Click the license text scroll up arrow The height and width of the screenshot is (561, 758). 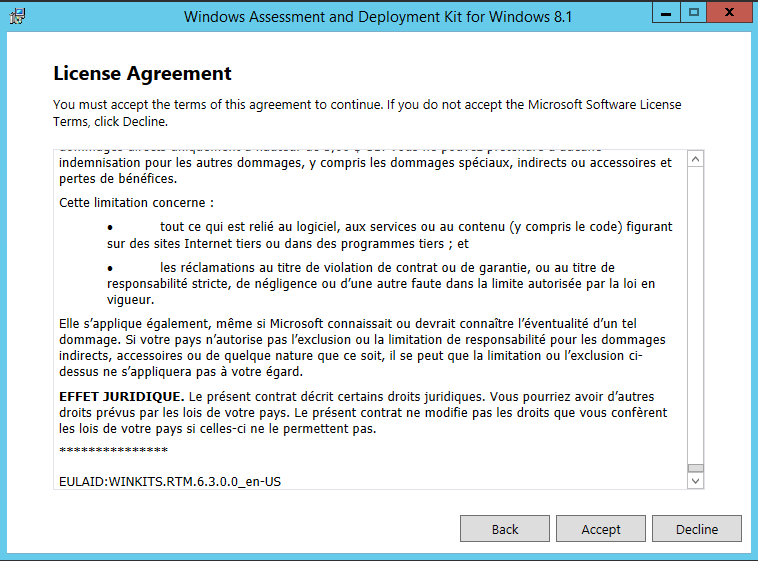click(696, 159)
